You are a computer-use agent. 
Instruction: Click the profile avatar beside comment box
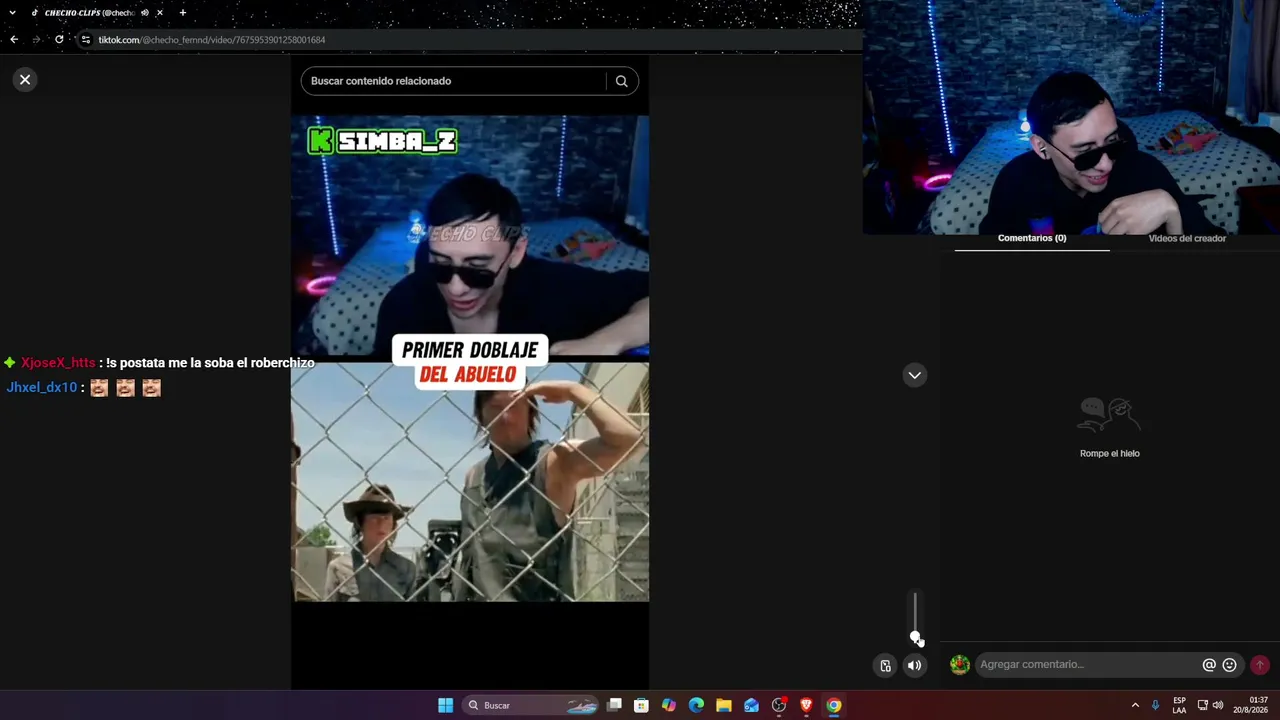point(960,665)
